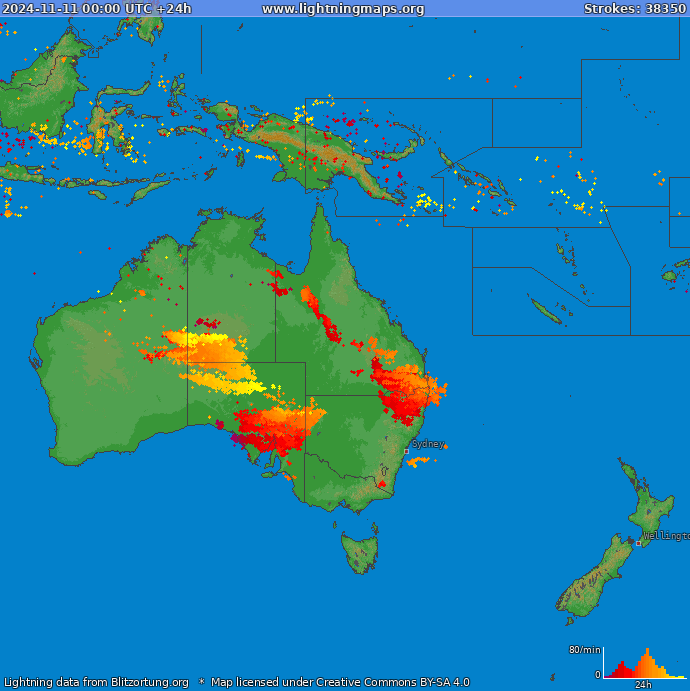Click the yellow lightning cluster in central Australia
The width and height of the screenshot is (690, 691).
coord(215,355)
